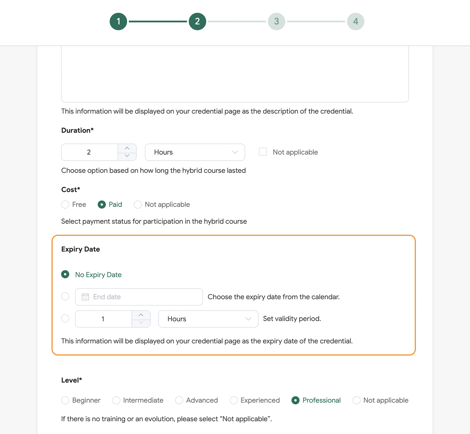Click the End date input field

pyautogui.click(x=139, y=297)
